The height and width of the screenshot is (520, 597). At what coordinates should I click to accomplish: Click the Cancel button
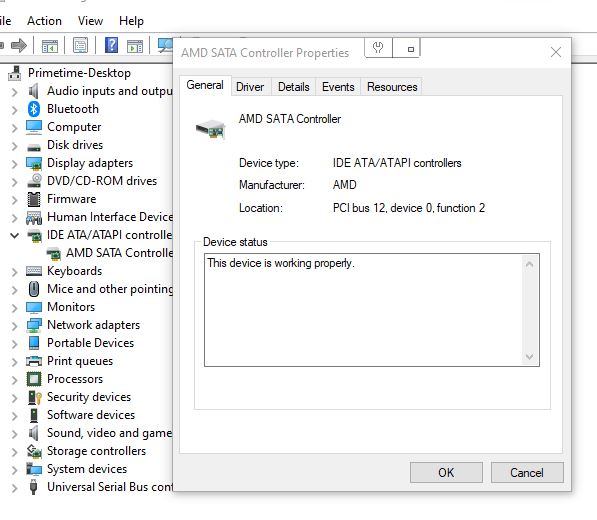click(x=527, y=472)
